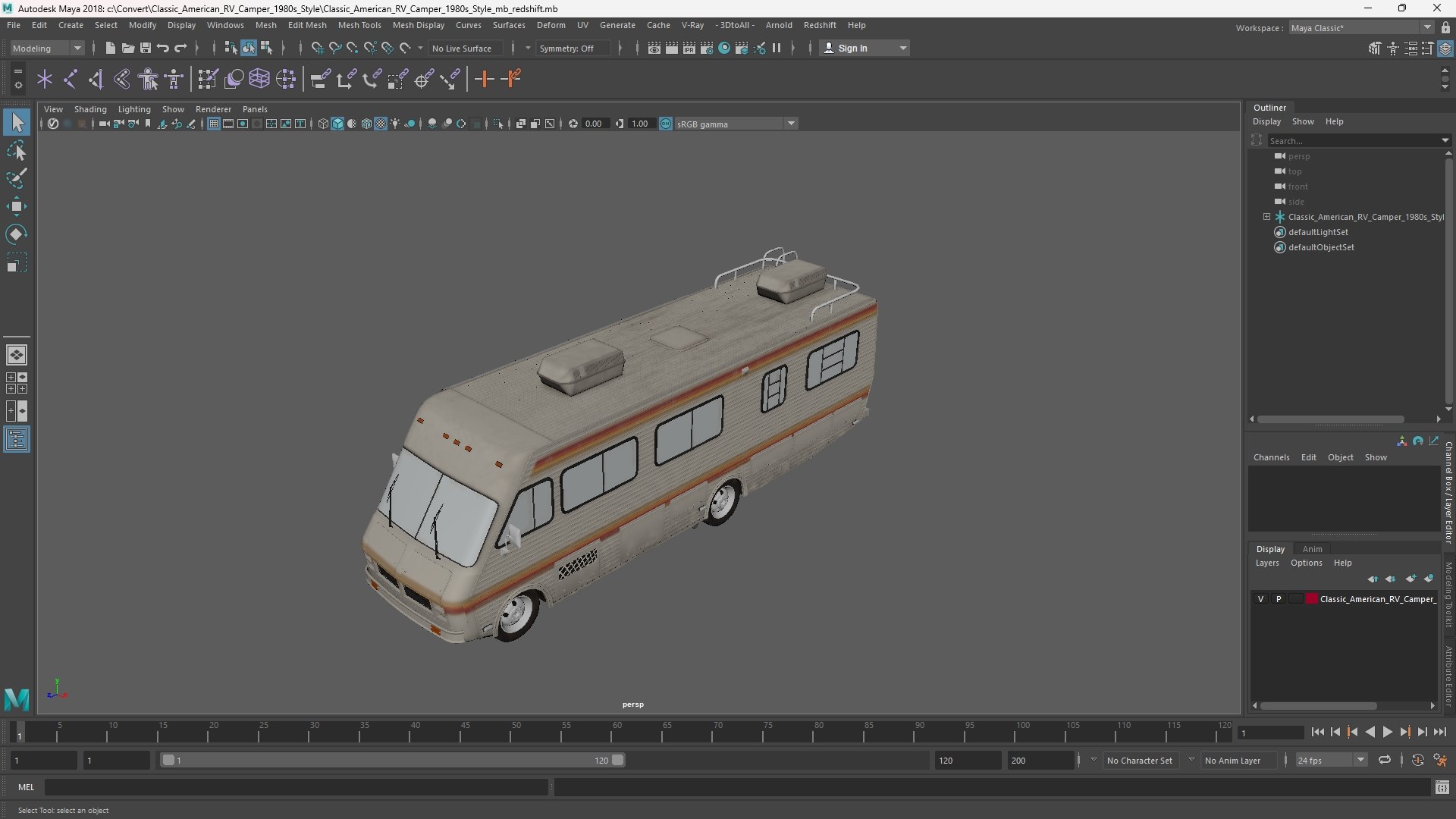The width and height of the screenshot is (1456, 819).
Task: Open the sRGB gamma view transform dropdown
Action: click(736, 124)
